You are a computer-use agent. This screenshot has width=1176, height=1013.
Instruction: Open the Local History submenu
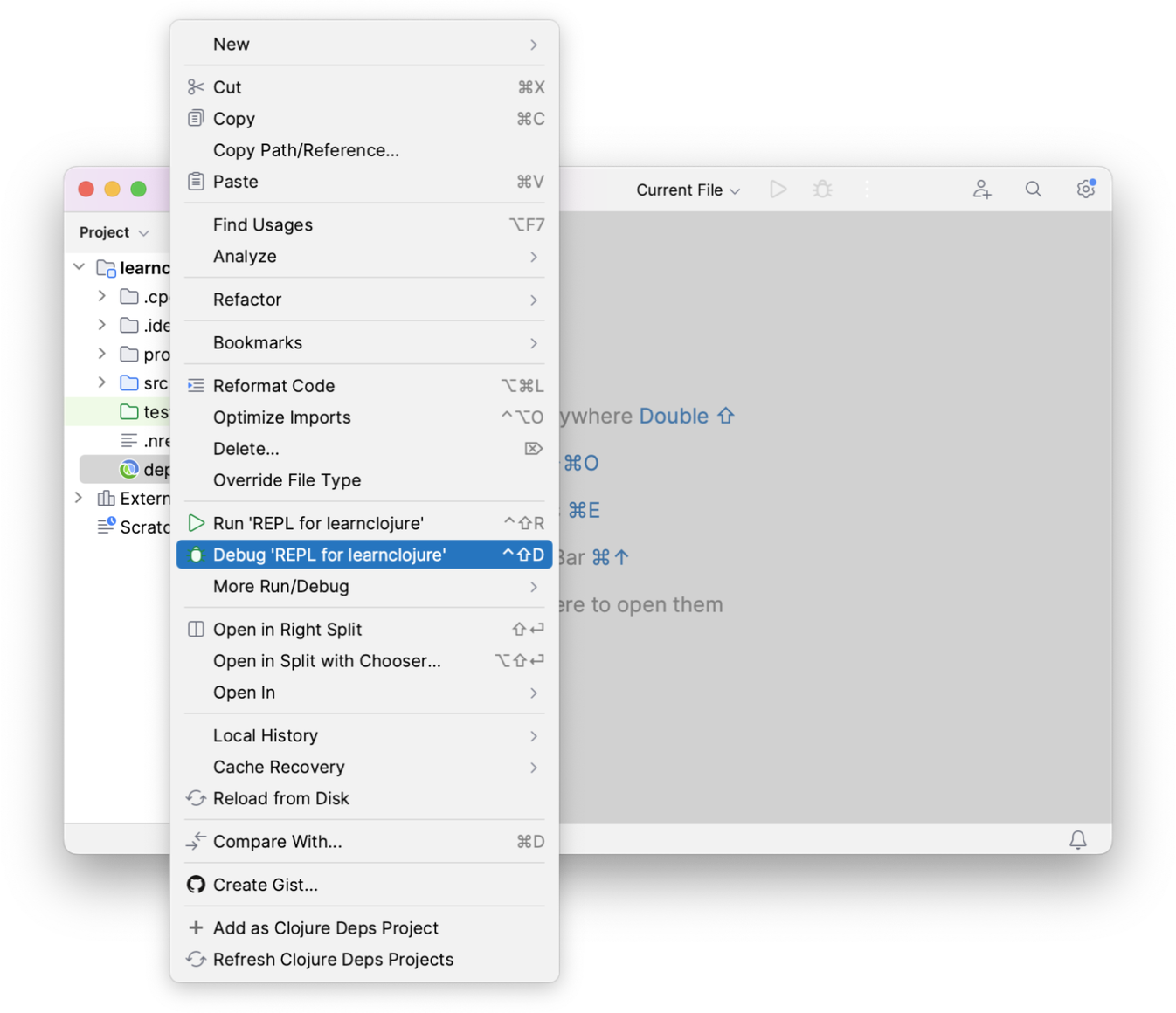tap(364, 736)
